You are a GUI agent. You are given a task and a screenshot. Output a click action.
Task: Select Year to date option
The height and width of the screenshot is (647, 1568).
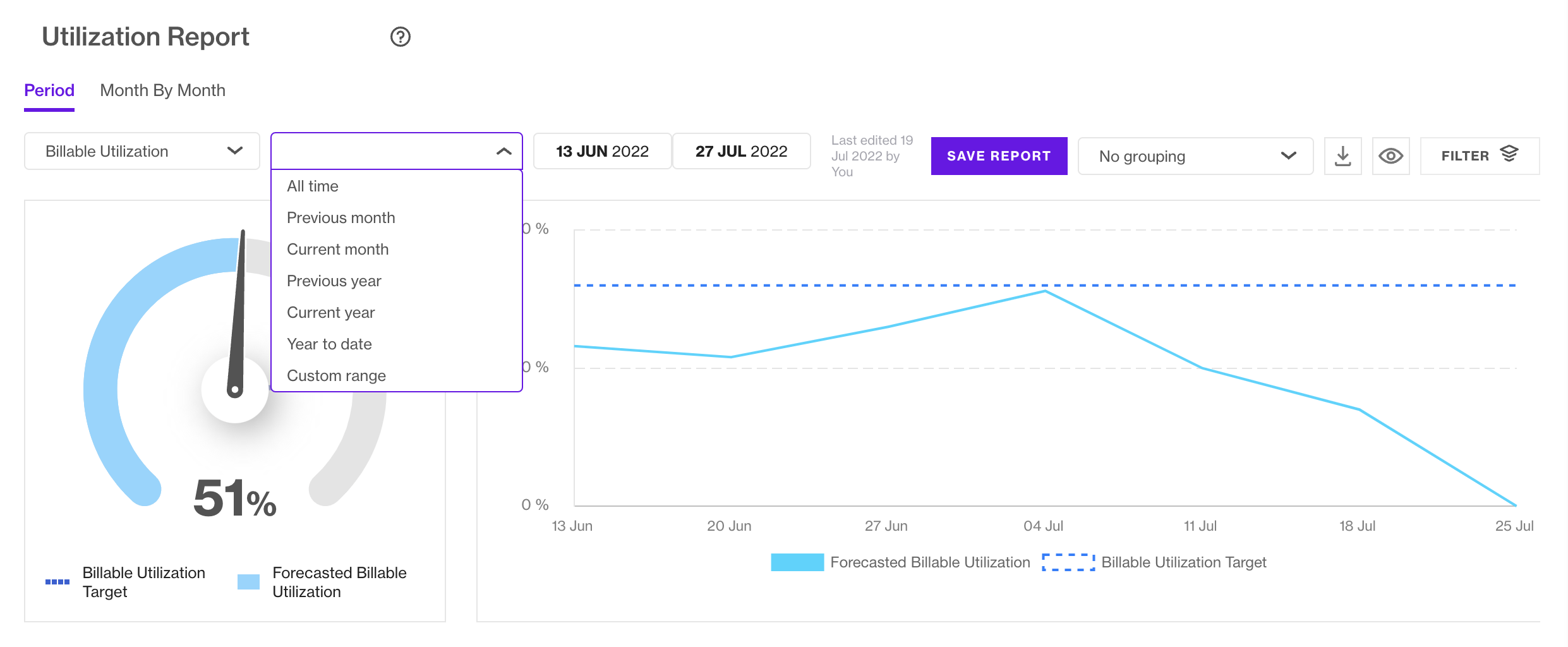point(329,344)
